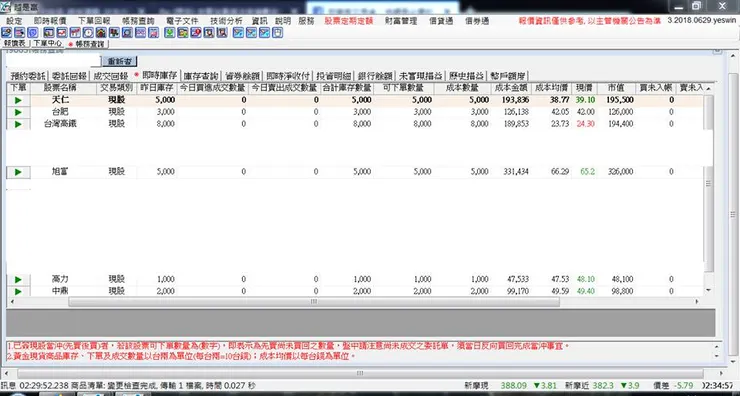Viewport: 740px width, 396px height.
Task: Open the 服務 menu
Action: tap(306, 21)
